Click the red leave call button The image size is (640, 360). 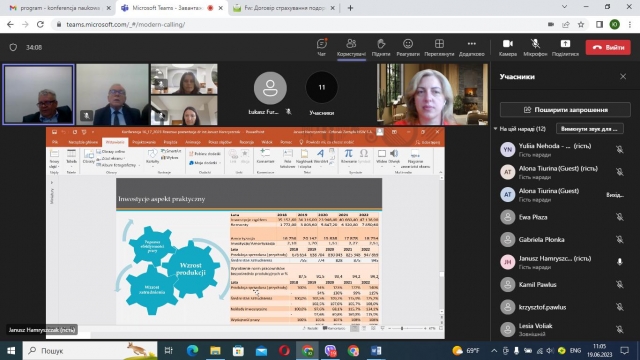pos(608,47)
